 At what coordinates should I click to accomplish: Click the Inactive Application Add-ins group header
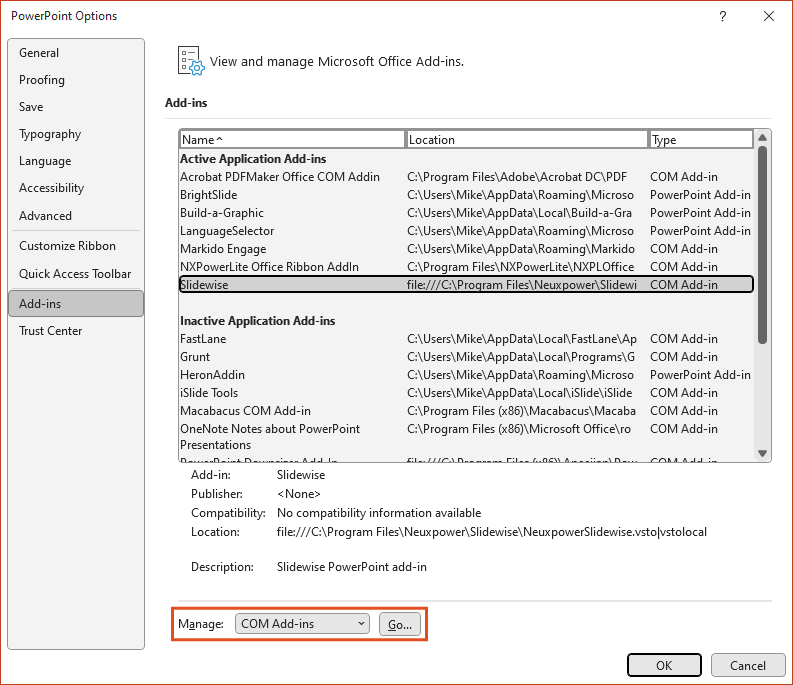(x=257, y=321)
